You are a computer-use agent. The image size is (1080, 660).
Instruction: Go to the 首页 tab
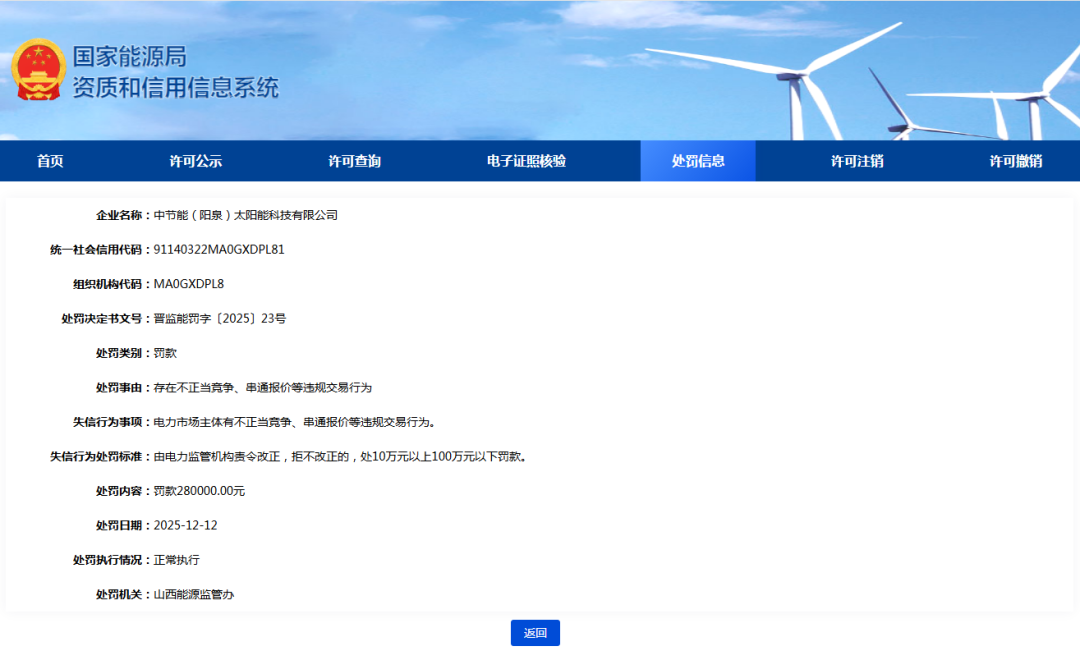pos(50,161)
